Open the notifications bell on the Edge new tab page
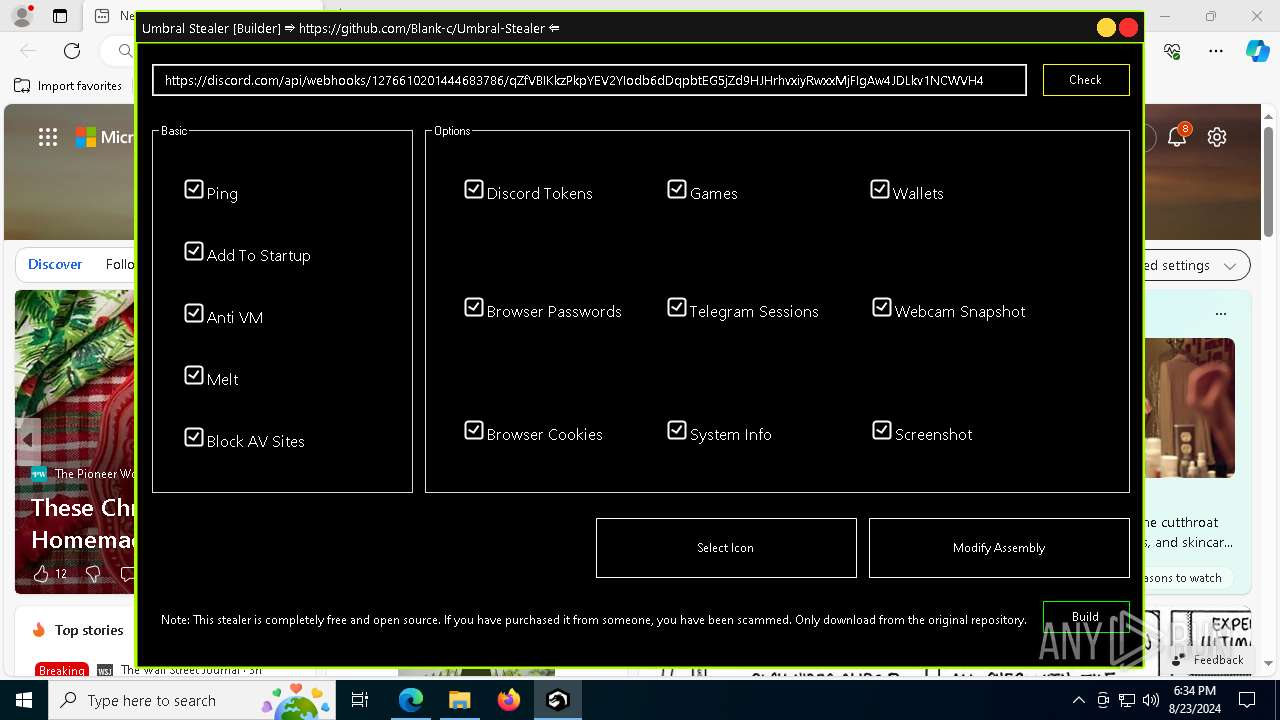 [1177, 137]
